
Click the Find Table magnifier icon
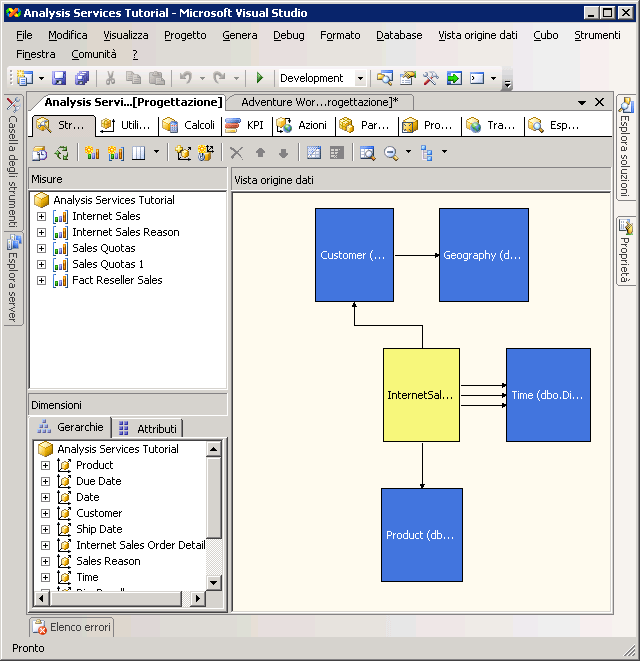click(x=368, y=153)
